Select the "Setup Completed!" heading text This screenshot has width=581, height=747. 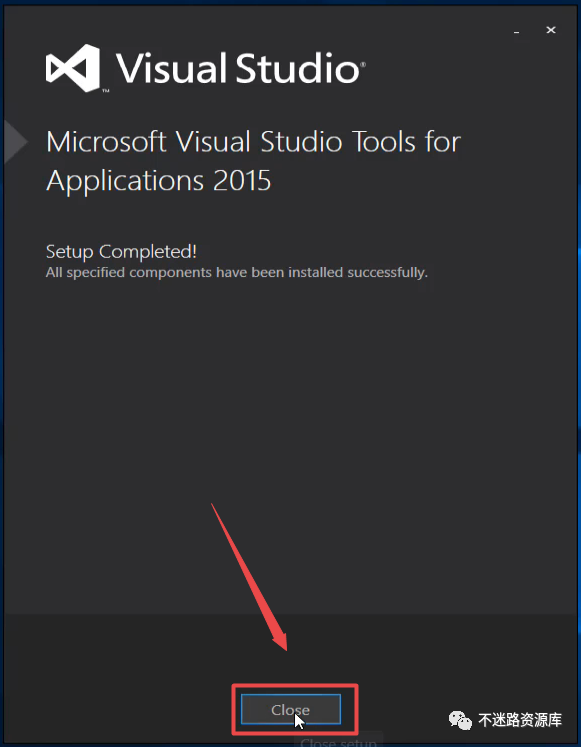click(121, 252)
